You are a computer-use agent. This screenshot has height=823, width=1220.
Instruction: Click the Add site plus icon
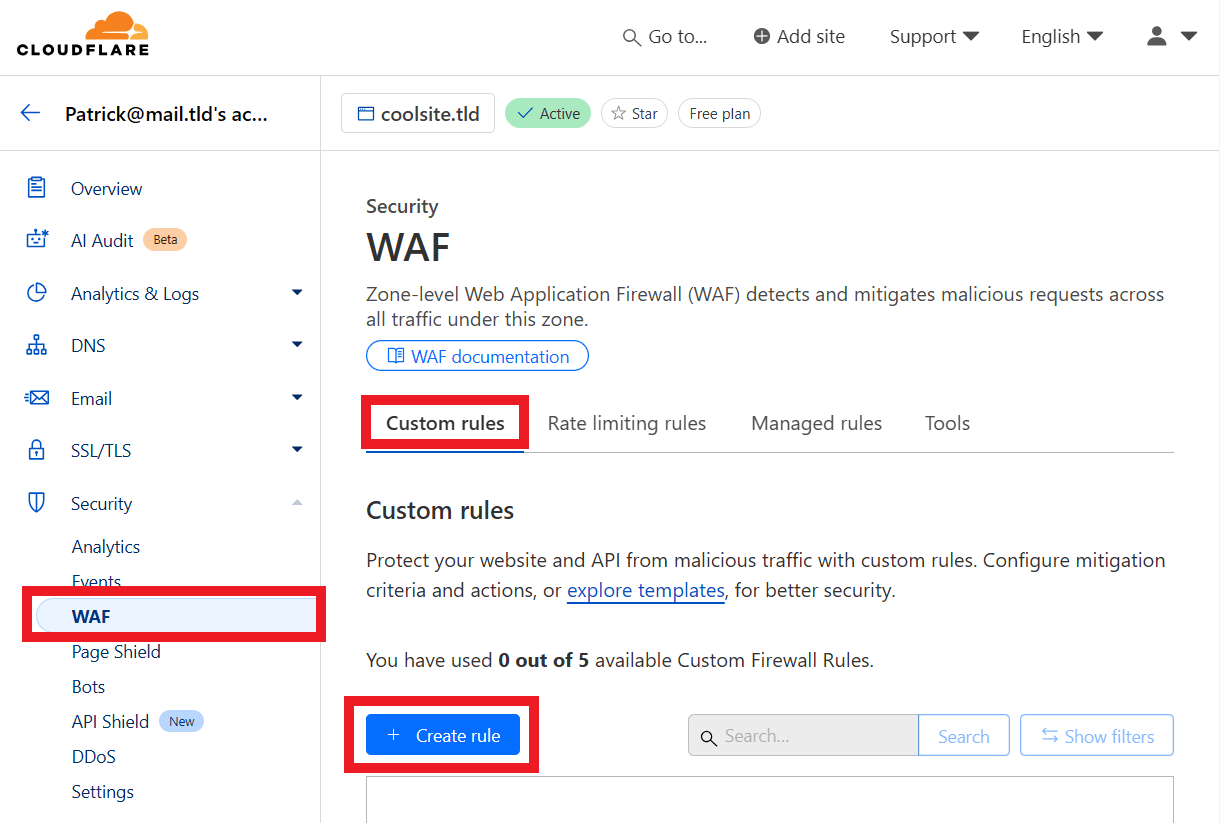pyautogui.click(x=762, y=36)
